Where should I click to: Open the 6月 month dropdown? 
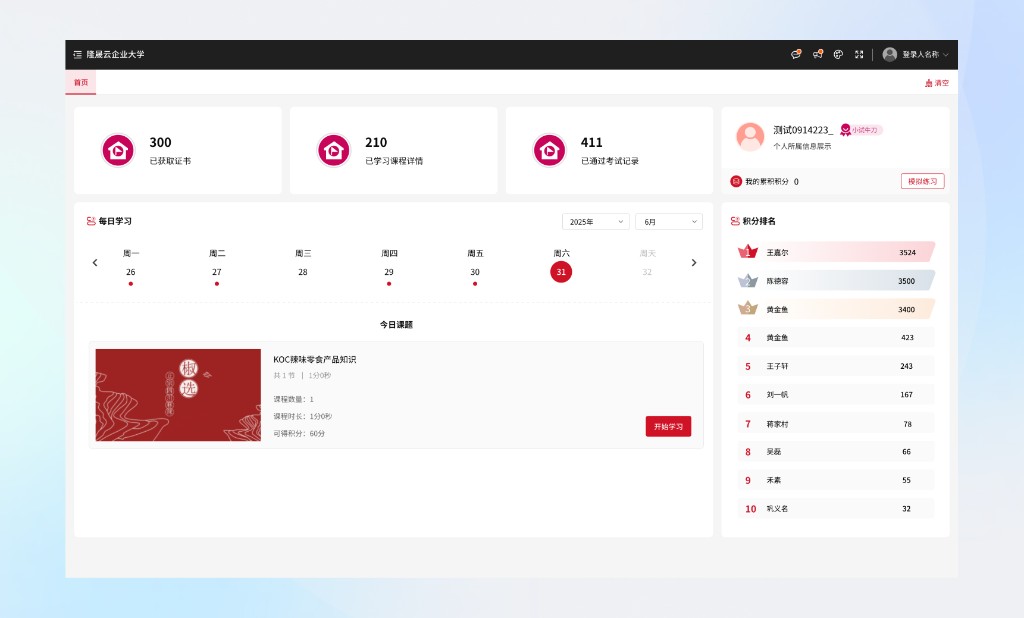tap(668, 221)
